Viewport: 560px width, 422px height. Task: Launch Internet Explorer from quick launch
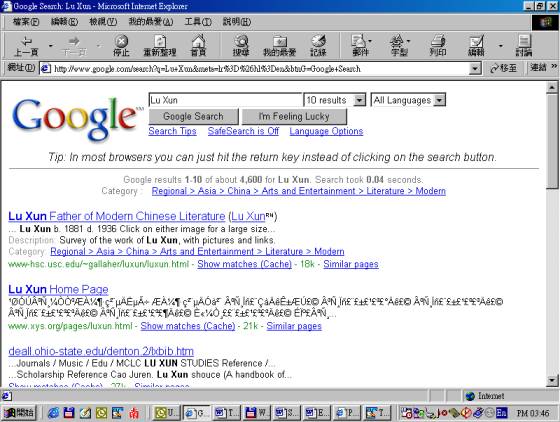click(54, 413)
